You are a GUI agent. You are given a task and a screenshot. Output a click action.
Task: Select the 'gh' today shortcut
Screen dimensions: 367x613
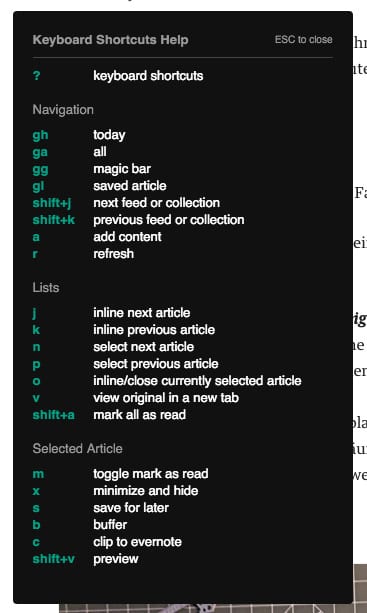40,135
